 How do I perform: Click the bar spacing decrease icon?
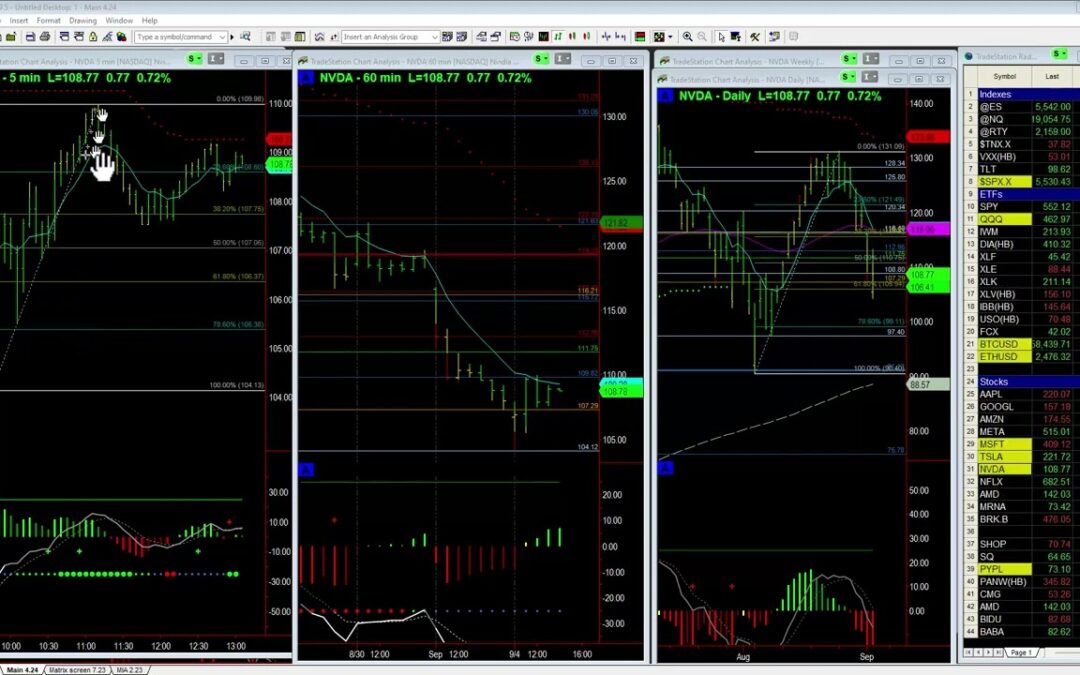click(606, 37)
